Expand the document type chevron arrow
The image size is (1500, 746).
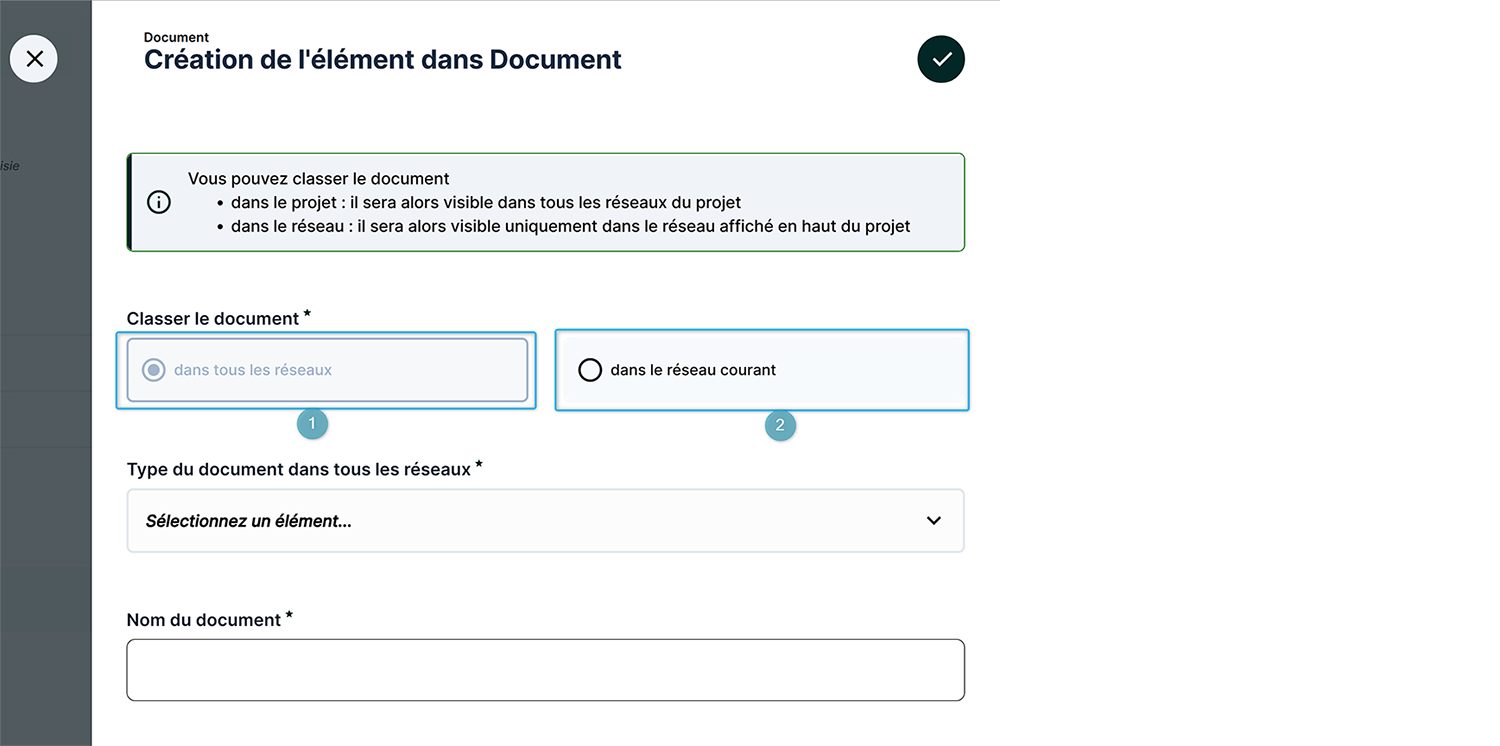(934, 520)
